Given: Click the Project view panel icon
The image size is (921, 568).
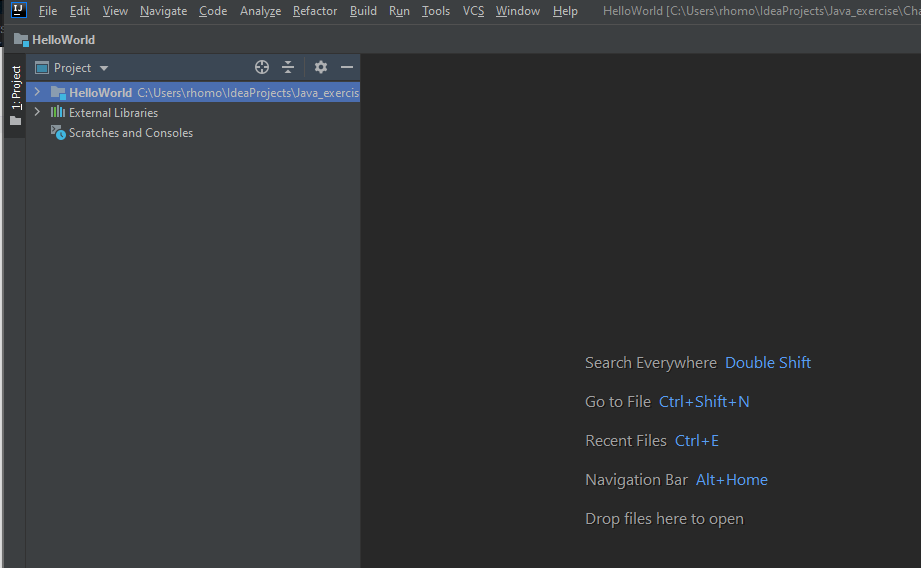Looking at the screenshot, I should pos(42,68).
